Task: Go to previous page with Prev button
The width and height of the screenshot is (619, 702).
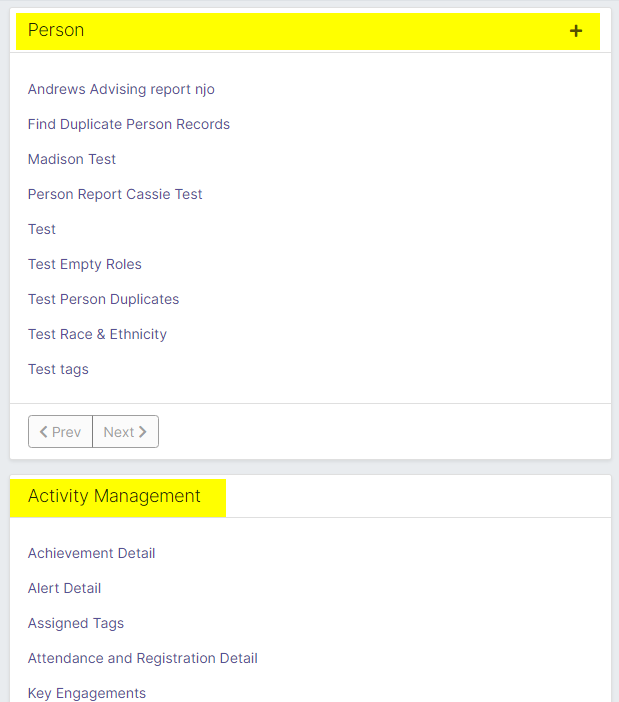Action: pyautogui.click(x=60, y=432)
